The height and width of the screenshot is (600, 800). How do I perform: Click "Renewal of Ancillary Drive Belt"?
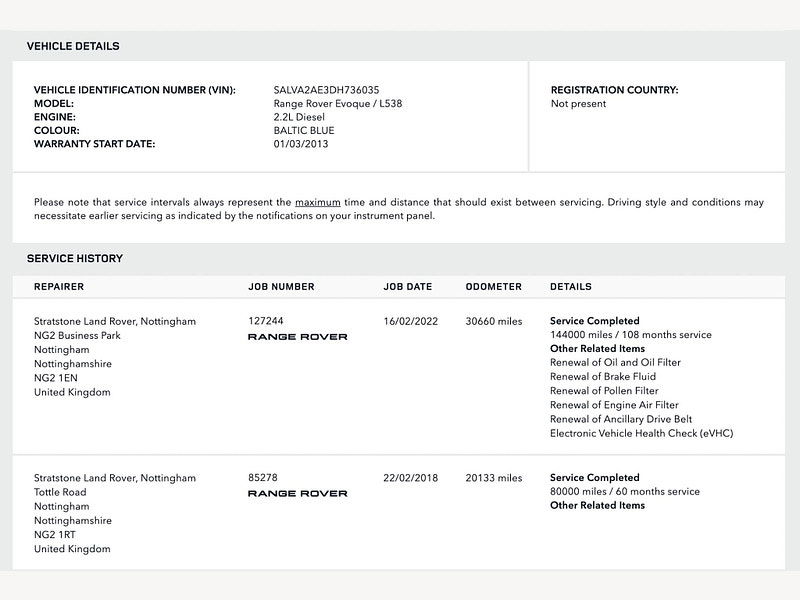tap(621, 419)
